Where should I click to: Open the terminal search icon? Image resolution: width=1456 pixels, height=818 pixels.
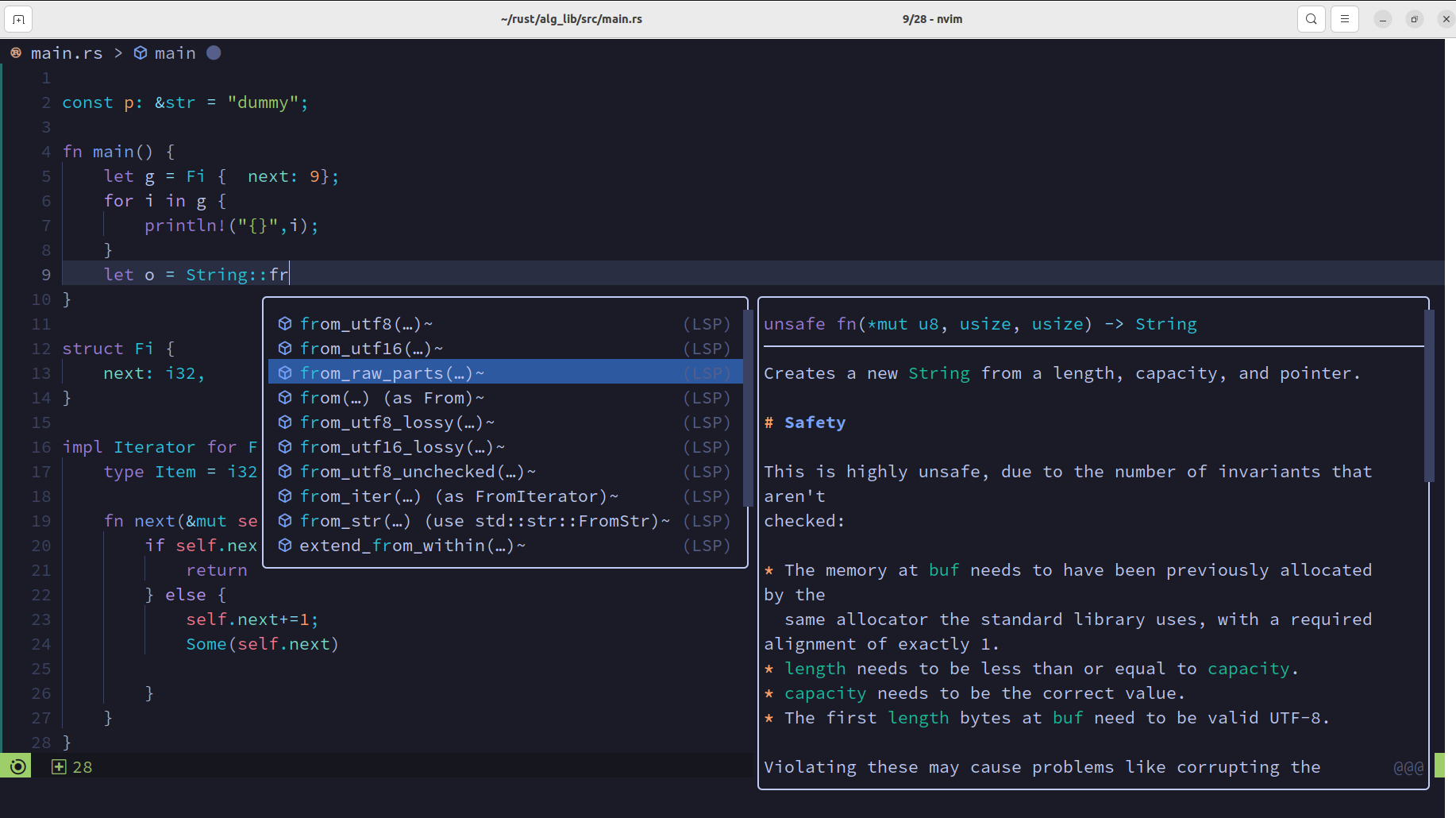(x=1312, y=19)
